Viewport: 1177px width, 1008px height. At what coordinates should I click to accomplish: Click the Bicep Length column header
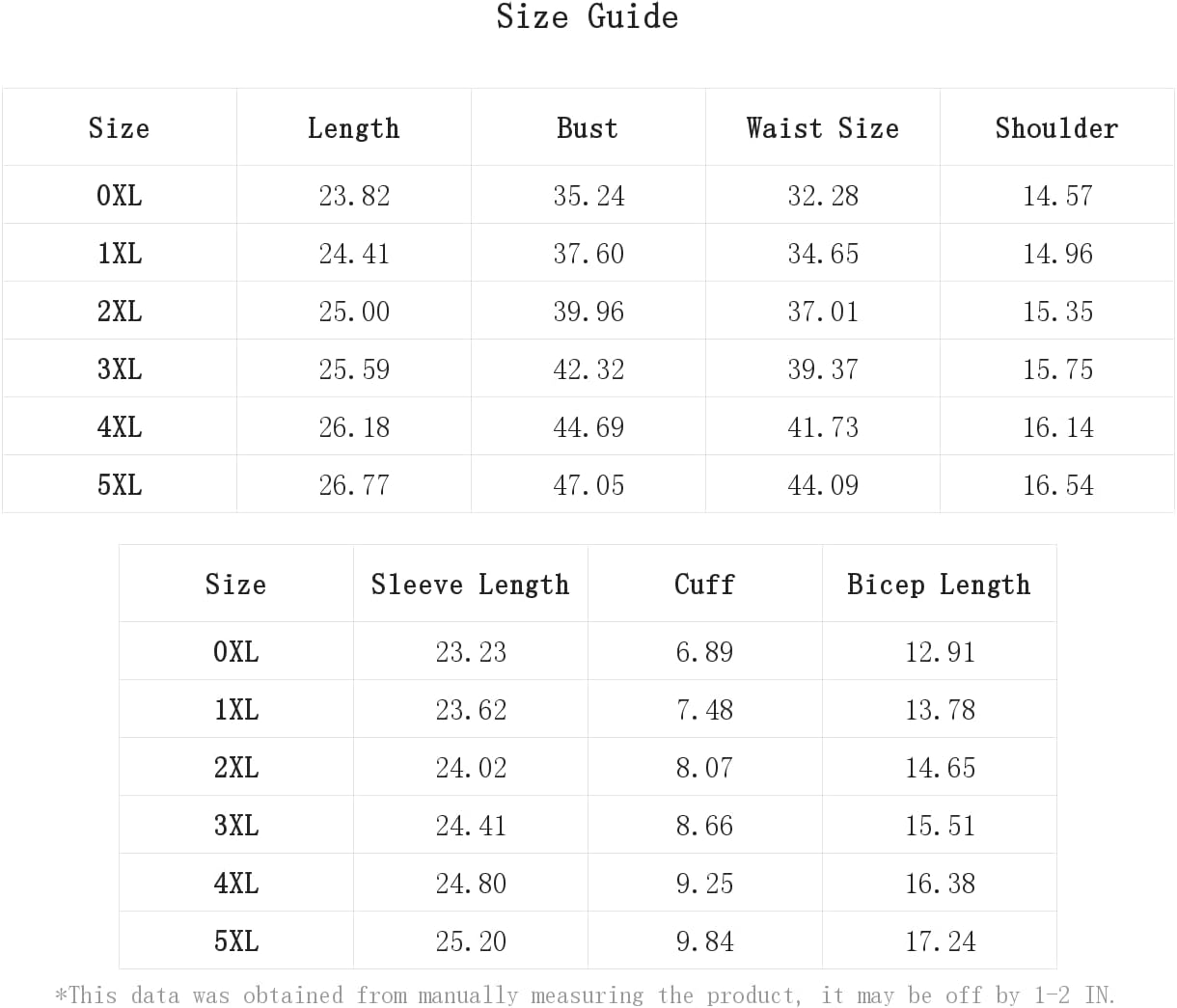click(939, 585)
